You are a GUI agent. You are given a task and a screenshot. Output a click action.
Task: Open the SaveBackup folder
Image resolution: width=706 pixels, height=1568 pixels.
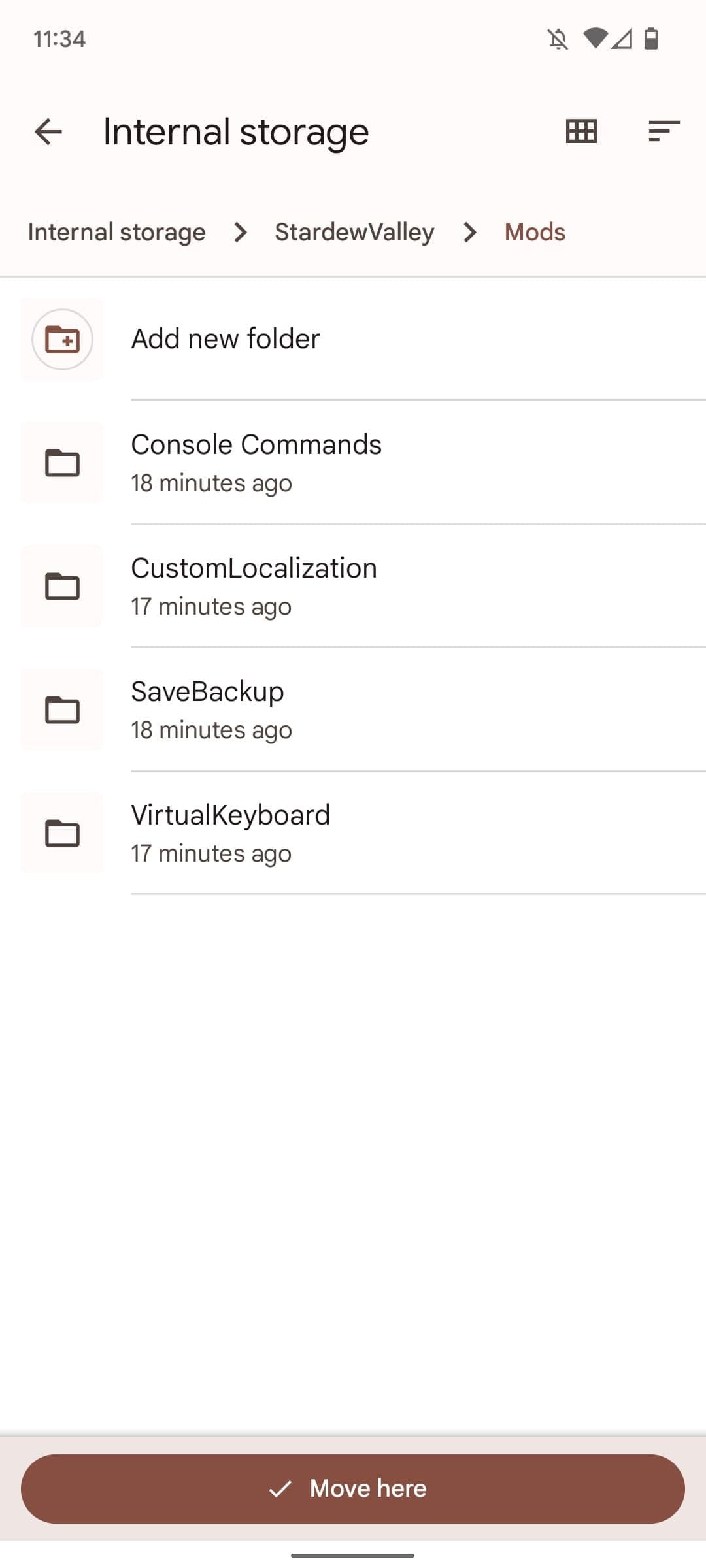pos(207,693)
